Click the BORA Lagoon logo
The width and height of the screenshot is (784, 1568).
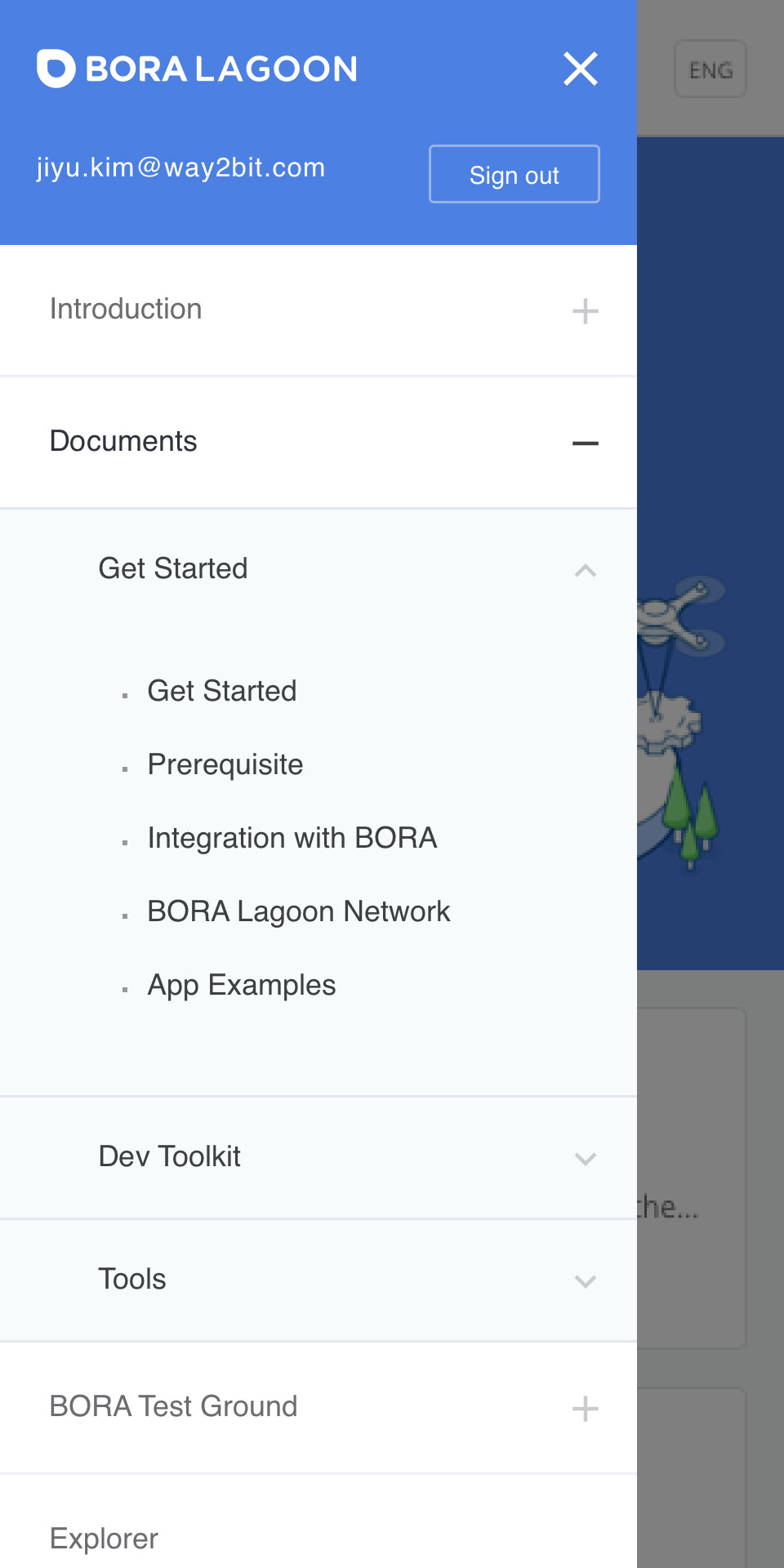coord(197,69)
